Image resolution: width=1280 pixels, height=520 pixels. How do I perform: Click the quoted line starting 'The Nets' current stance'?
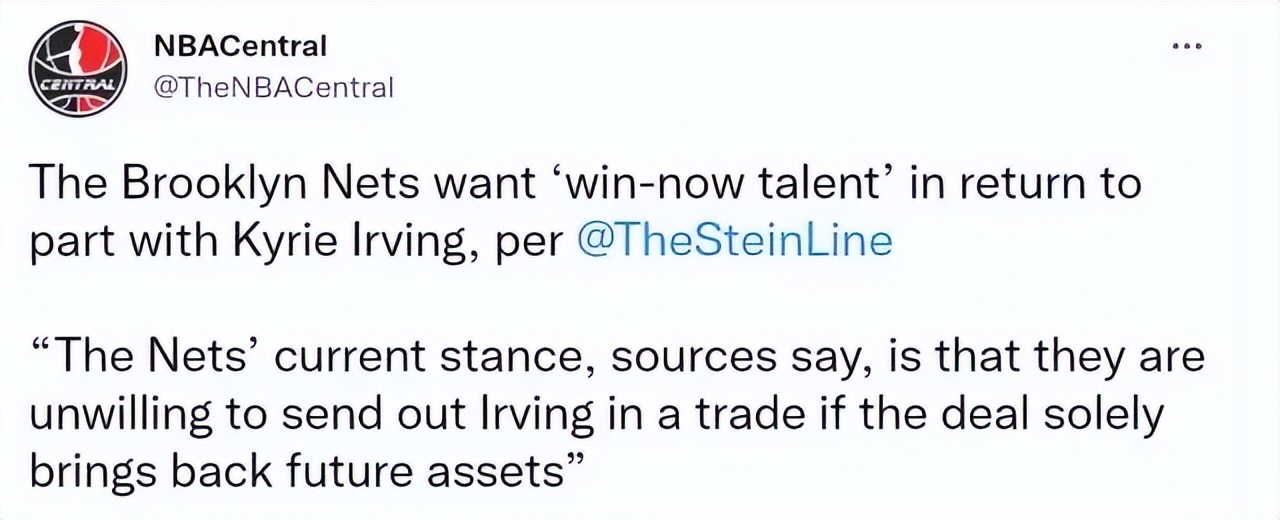pyautogui.click(x=300, y=356)
